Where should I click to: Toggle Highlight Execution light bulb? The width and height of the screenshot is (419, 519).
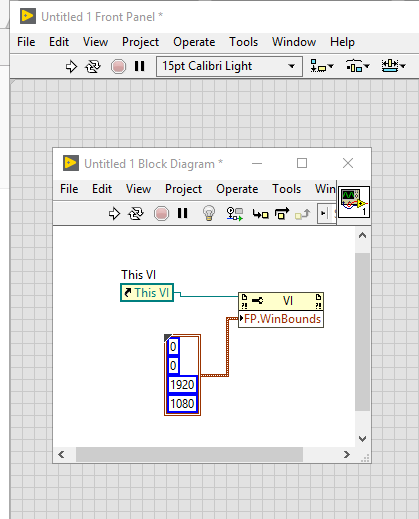point(209,213)
